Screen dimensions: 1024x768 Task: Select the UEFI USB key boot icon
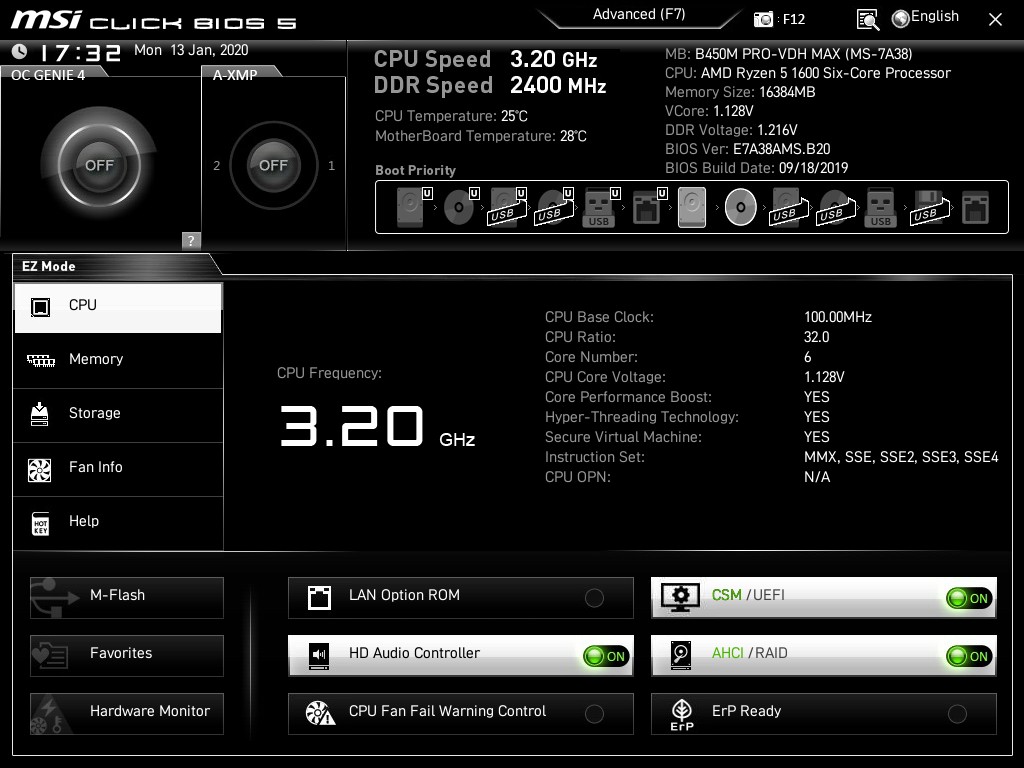600,207
